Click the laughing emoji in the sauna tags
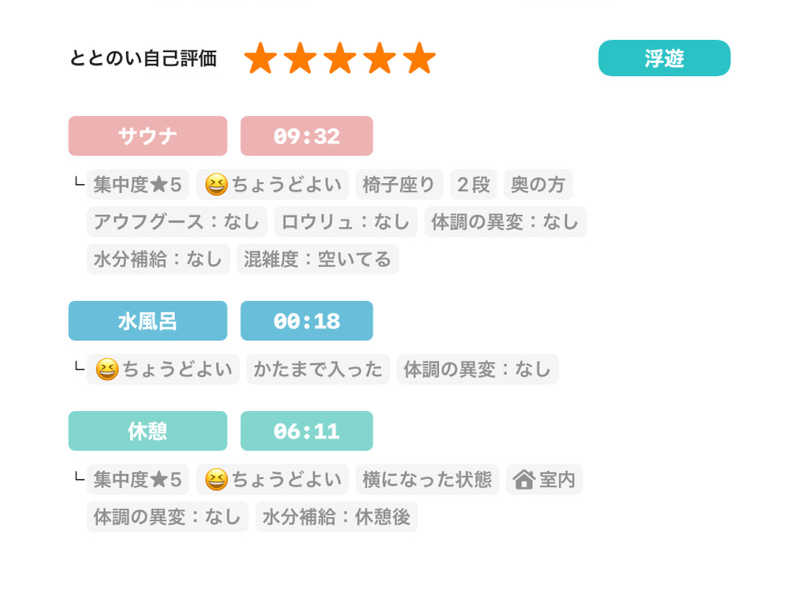 pyautogui.click(x=216, y=185)
